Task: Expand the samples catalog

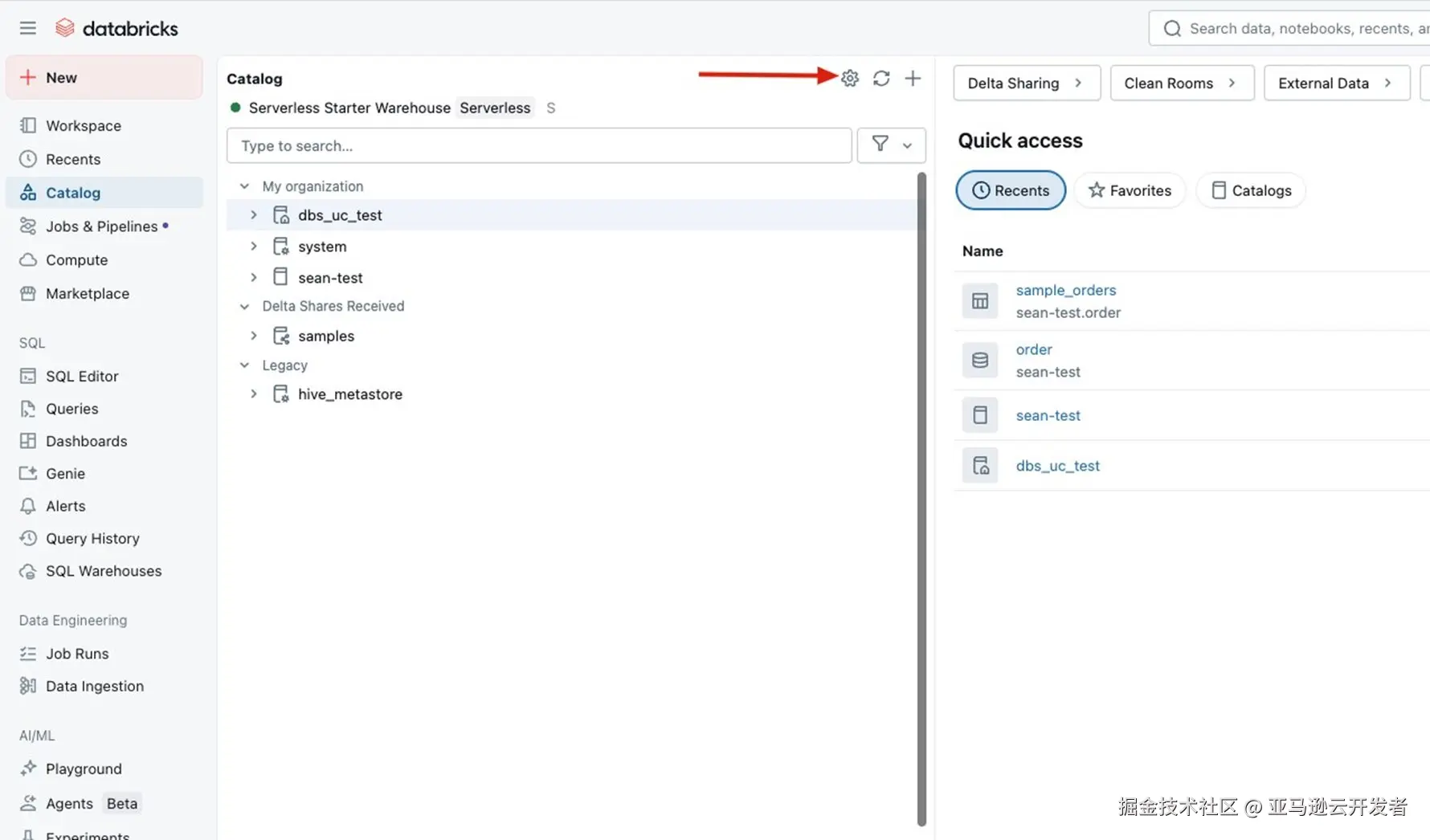Action: click(x=254, y=336)
